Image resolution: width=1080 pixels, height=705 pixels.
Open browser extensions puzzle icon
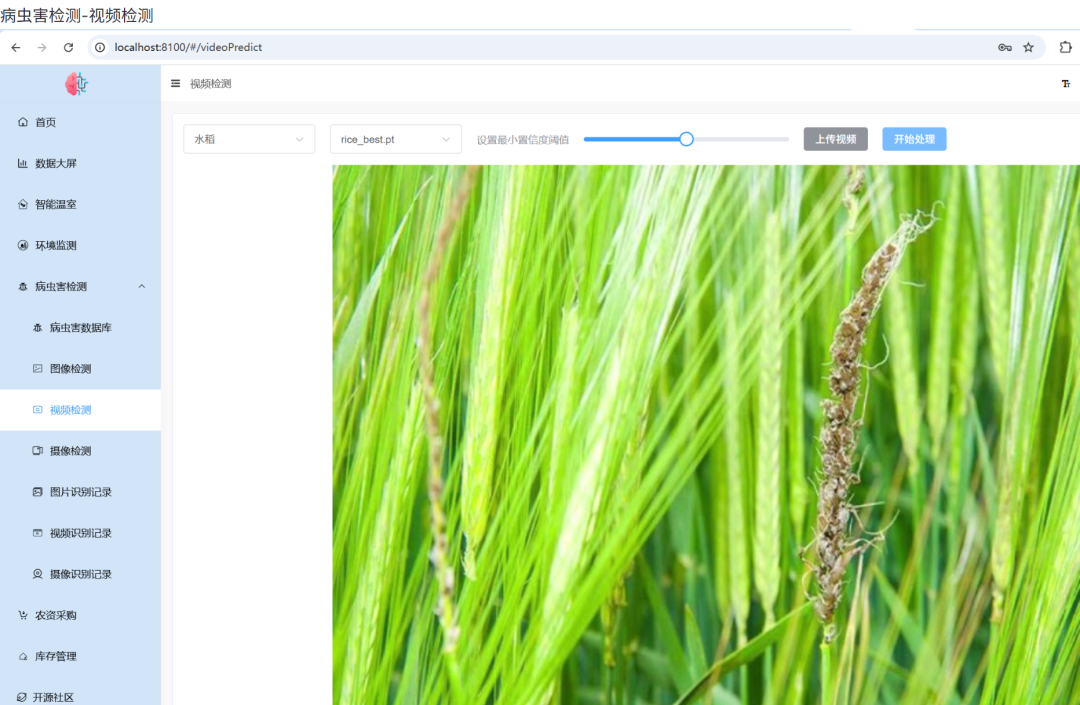click(x=1066, y=48)
